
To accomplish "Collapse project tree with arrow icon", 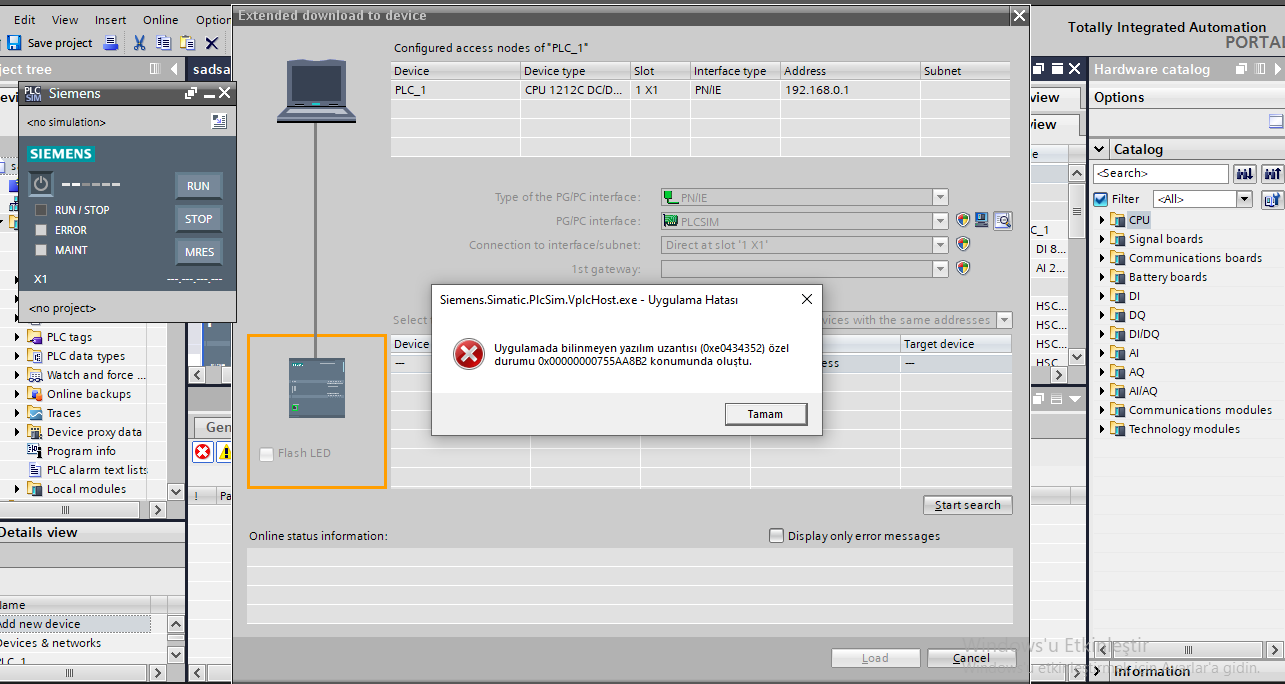I will pyautogui.click(x=175, y=69).
